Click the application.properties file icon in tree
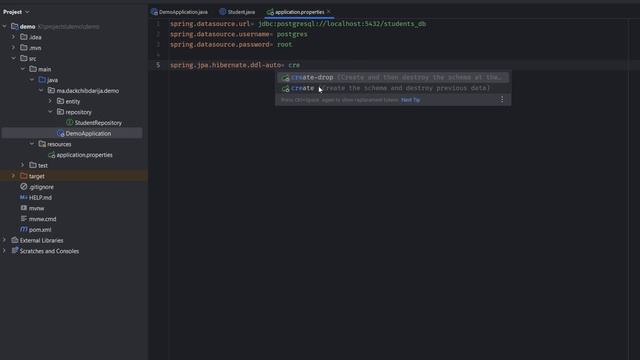This screenshot has height=360, width=640. (x=51, y=155)
